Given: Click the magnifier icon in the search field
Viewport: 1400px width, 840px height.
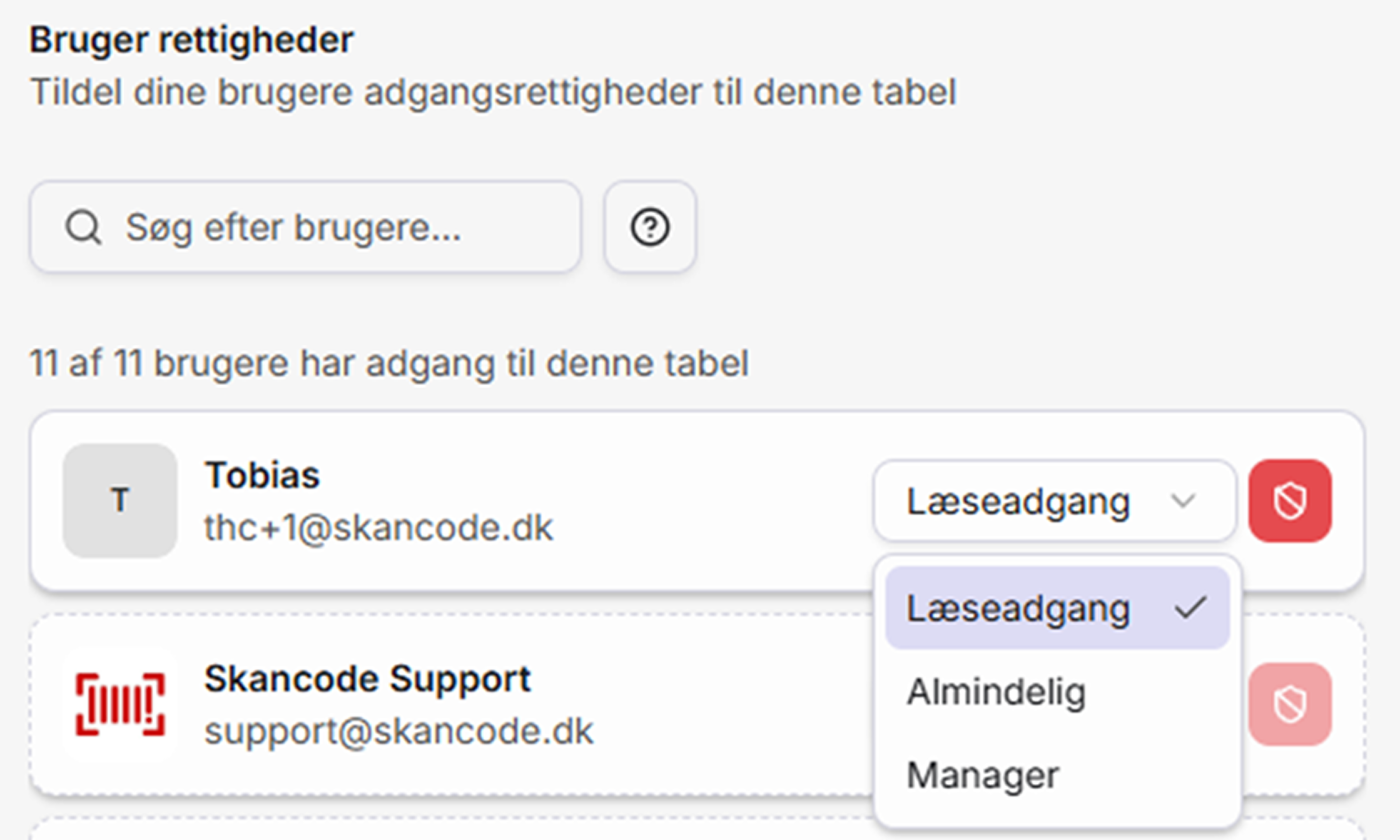Looking at the screenshot, I should (x=84, y=228).
